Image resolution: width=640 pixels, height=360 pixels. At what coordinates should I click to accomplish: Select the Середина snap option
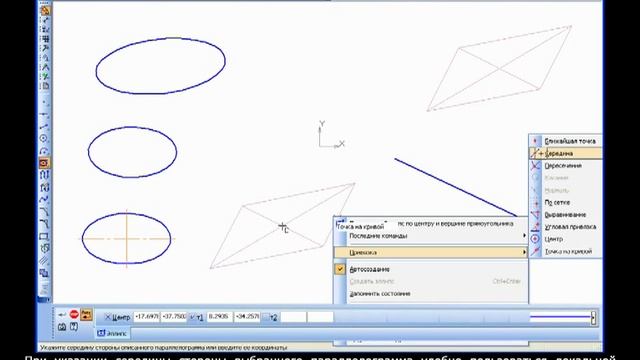[x=565, y=153]
